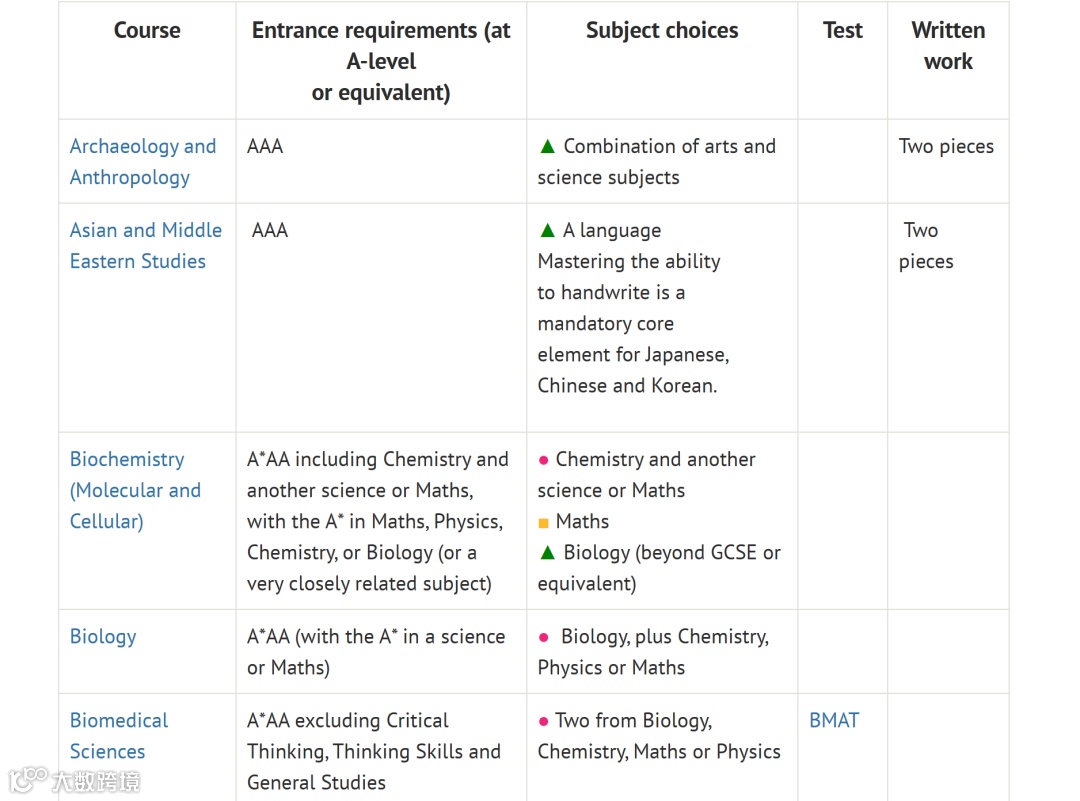Open the Archaeology and Anthropology course link
The width and height of the screenshot is (1080, 801).
pyautogui.click(x=142, y=161)
